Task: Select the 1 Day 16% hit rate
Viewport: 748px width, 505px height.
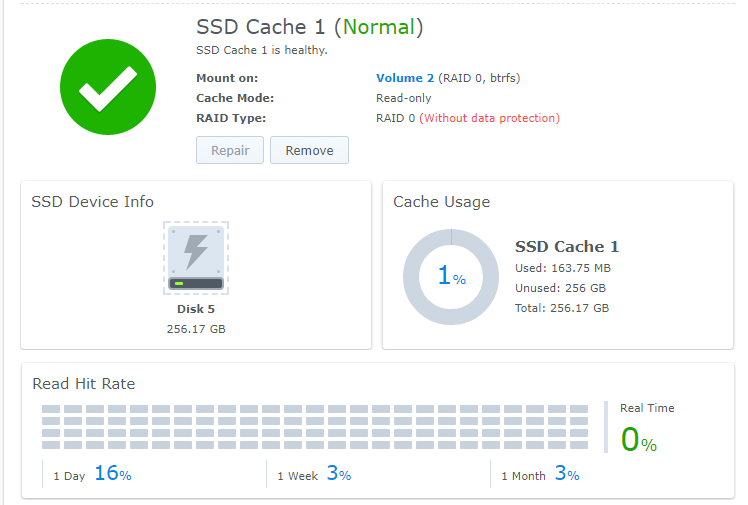Action: tap(93, 474)
